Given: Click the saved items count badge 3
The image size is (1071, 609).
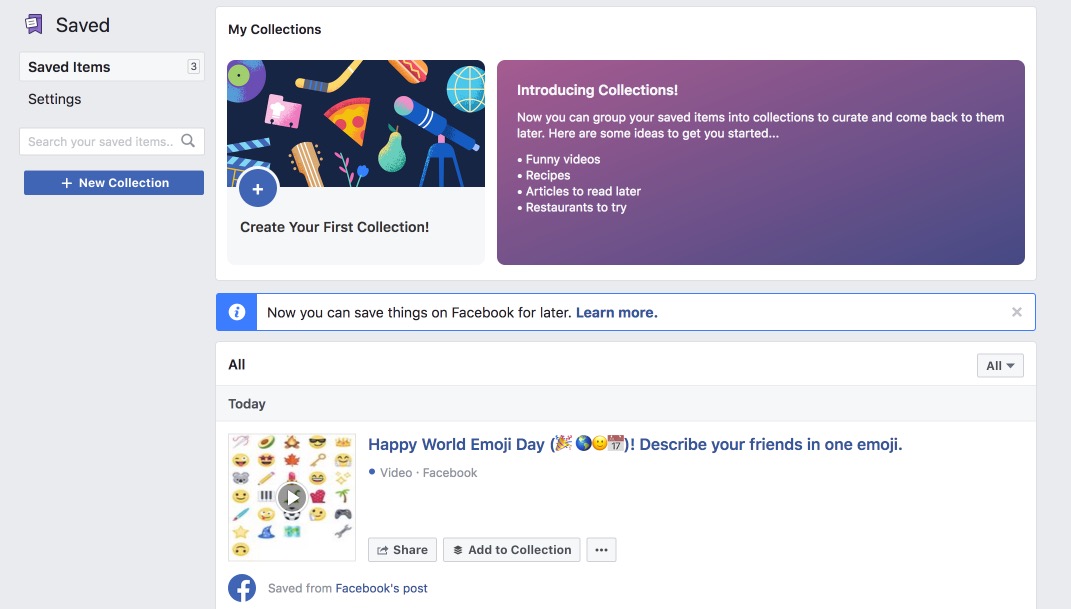Looking at the screenshot, I should (193, 66).
